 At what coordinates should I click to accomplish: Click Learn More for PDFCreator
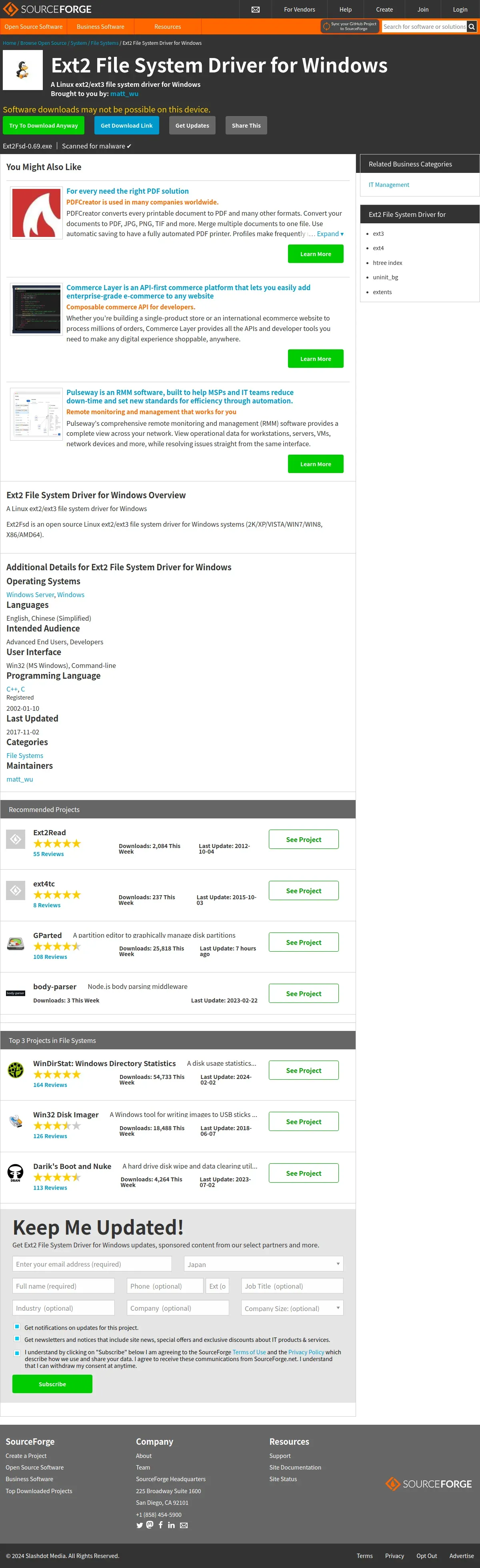click(316, 254)
